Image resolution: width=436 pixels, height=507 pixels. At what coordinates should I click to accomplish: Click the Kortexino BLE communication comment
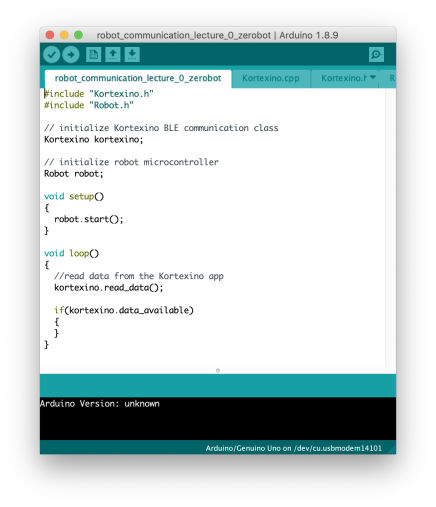pos(161,128)
